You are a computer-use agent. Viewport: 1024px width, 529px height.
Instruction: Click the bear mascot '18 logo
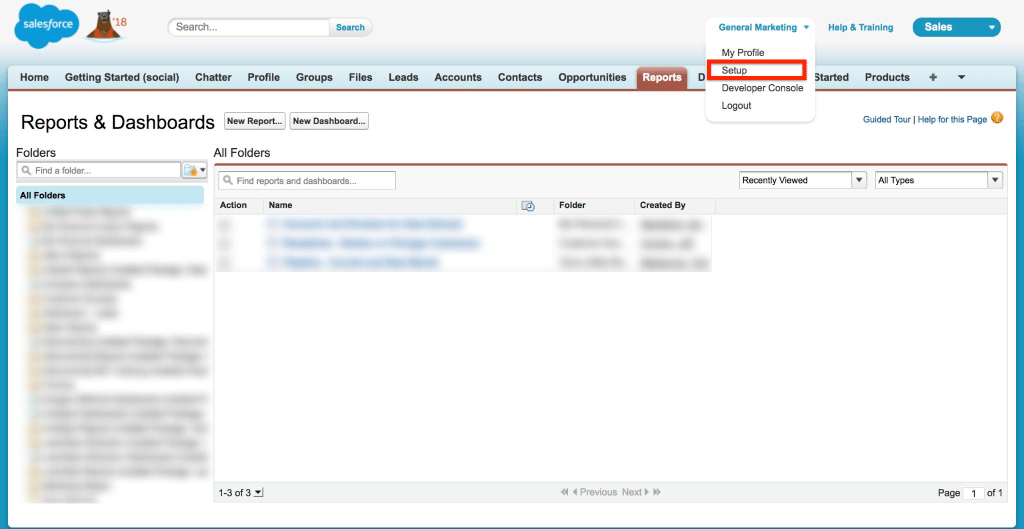[x=106, y=25]
